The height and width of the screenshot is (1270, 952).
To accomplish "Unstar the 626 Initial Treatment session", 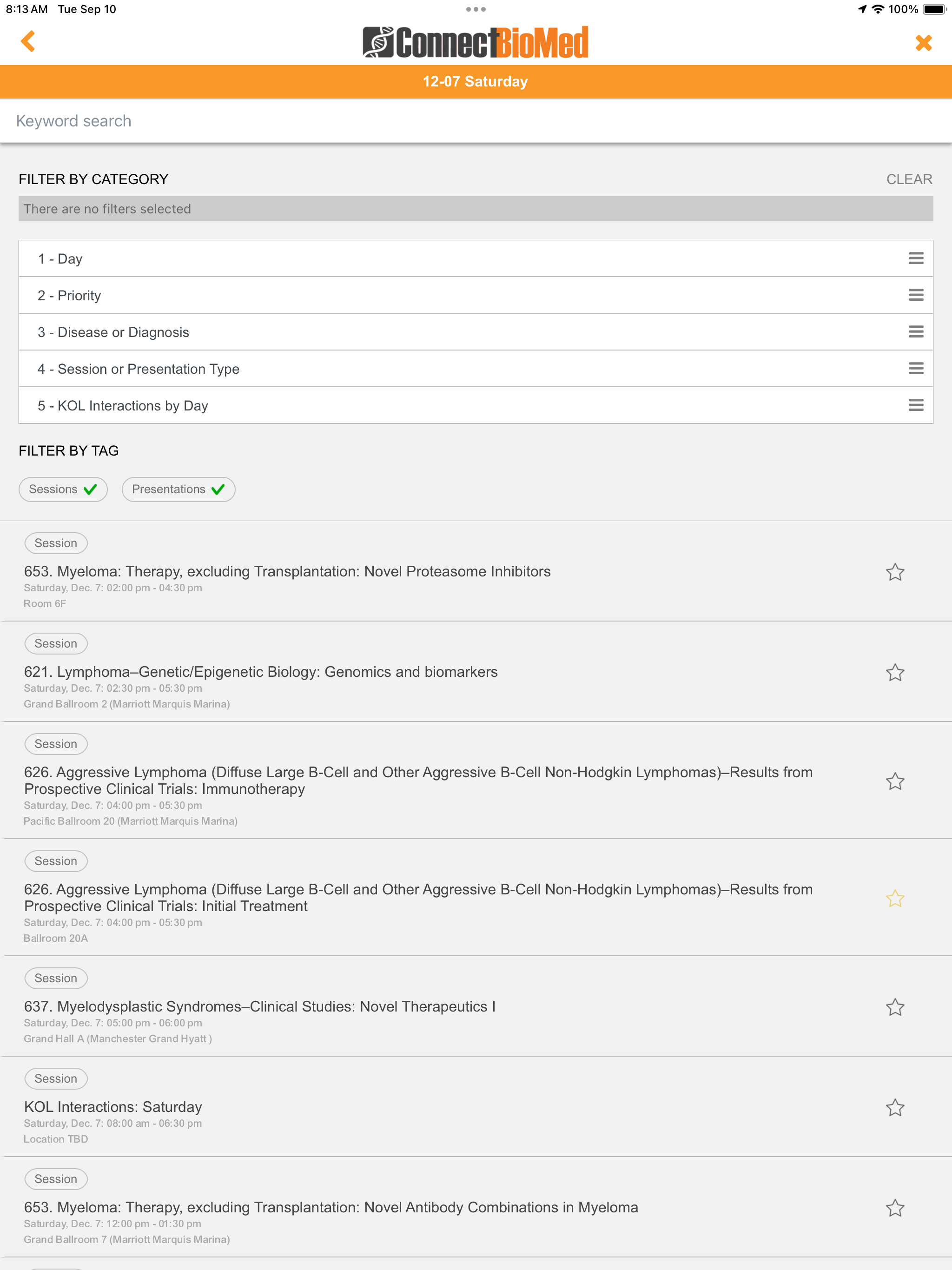I will point(894,898).
